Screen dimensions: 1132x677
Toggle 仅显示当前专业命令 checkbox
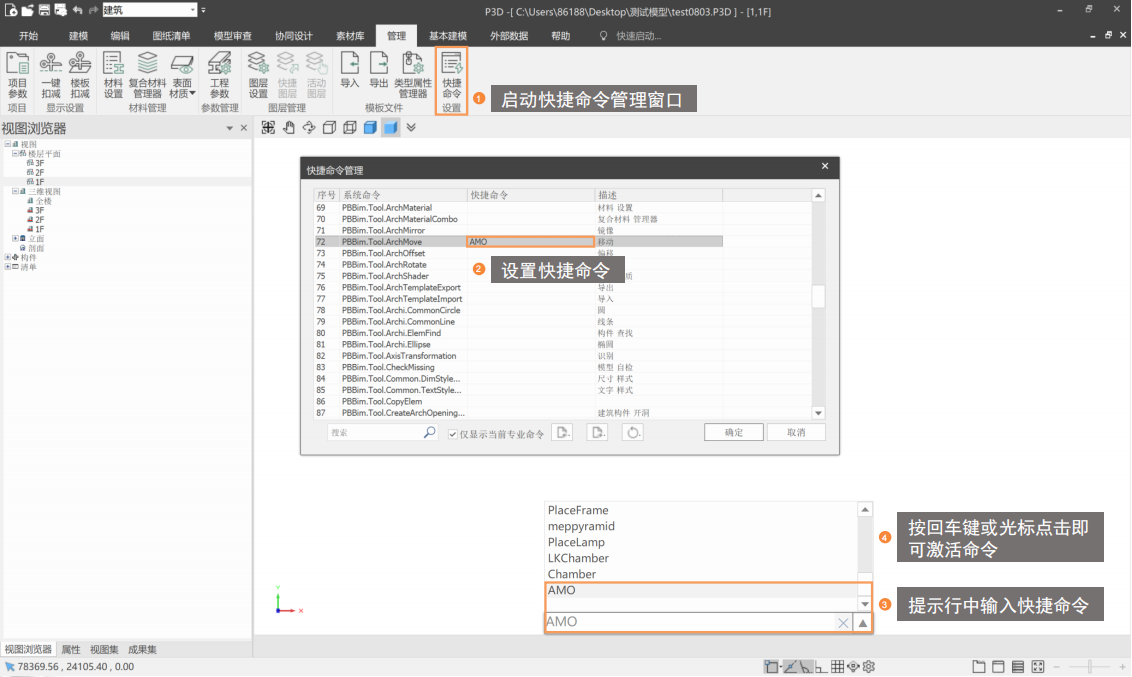coord(453,434)
